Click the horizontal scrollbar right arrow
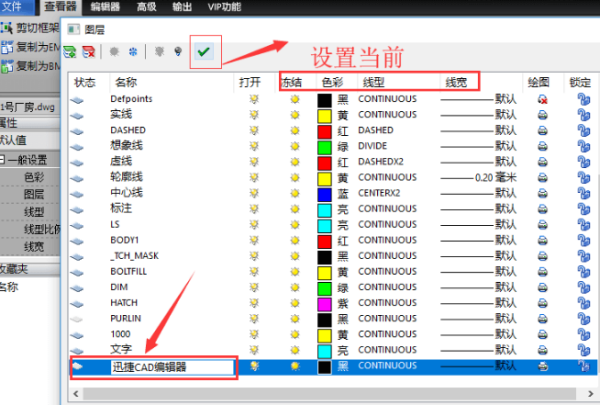This screenshot has width=600, height=405. (x=590, y=394)
